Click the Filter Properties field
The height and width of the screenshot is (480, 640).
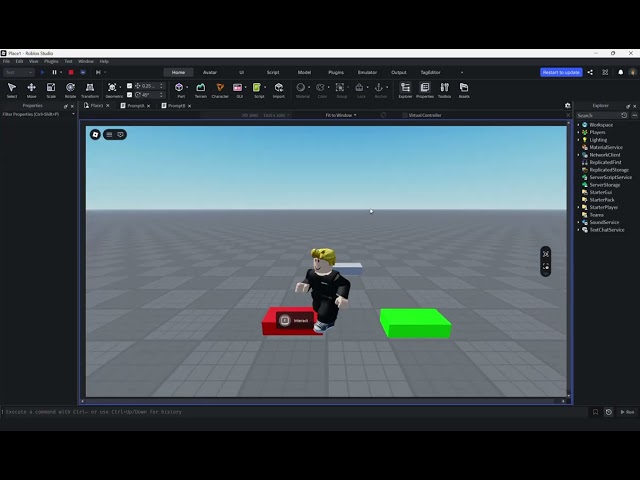[x=36, y=114]
